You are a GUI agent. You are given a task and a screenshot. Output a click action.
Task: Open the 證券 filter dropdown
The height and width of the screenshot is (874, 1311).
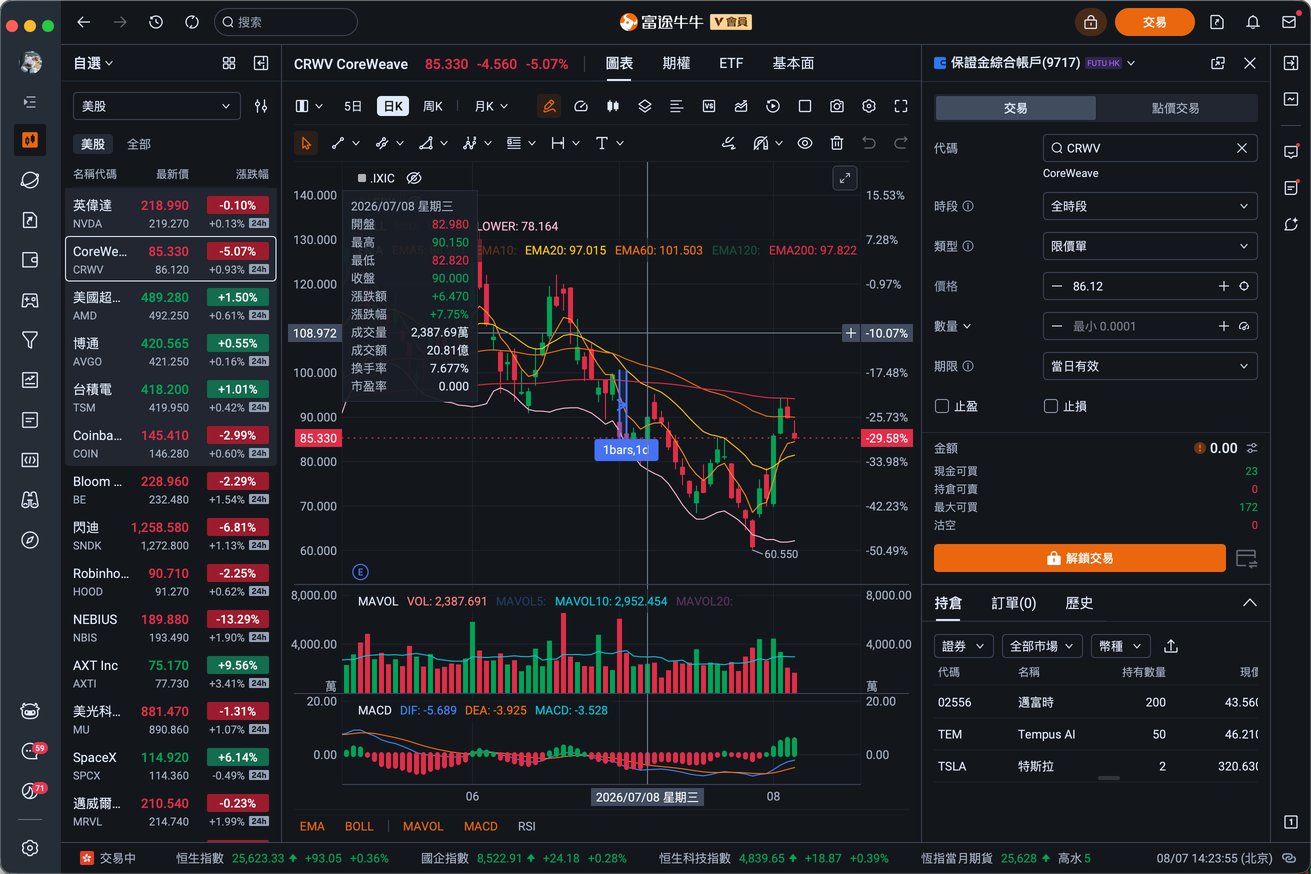964,646
